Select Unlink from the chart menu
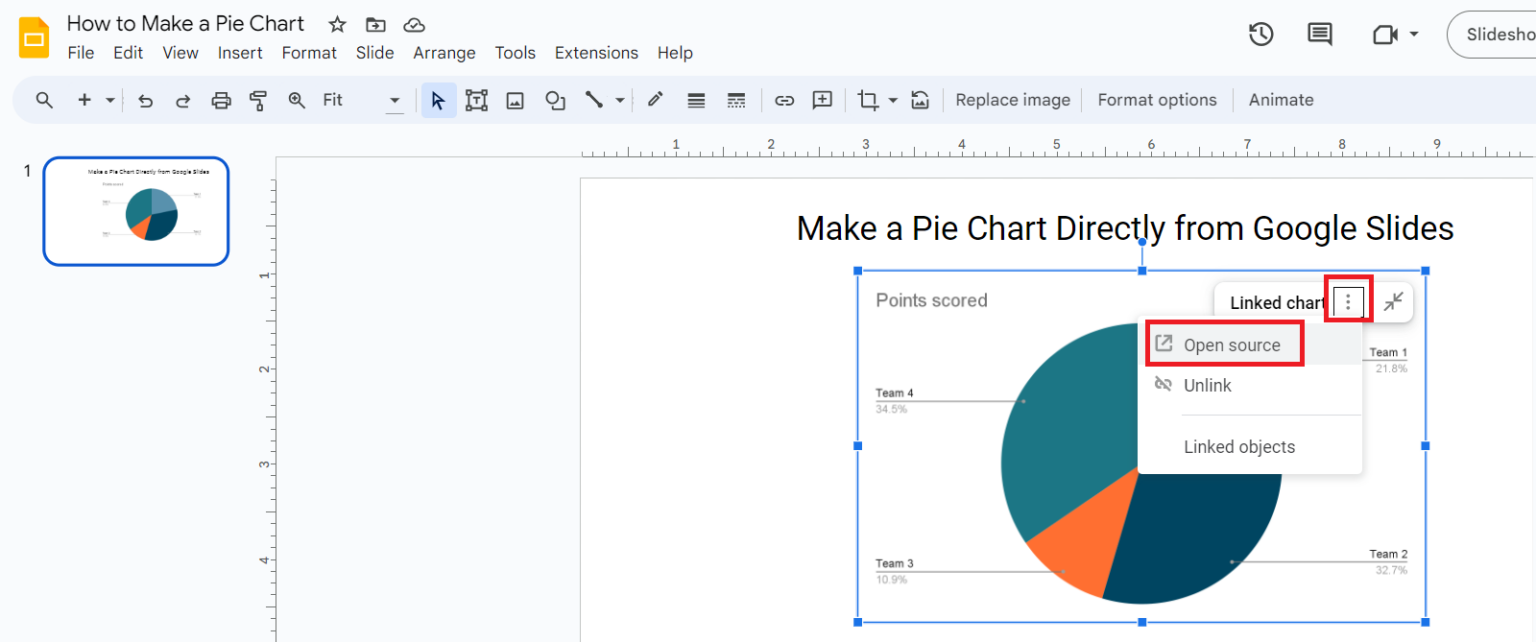The width and height of the screenshot is (1536, 642). [x=1207, y=385]
